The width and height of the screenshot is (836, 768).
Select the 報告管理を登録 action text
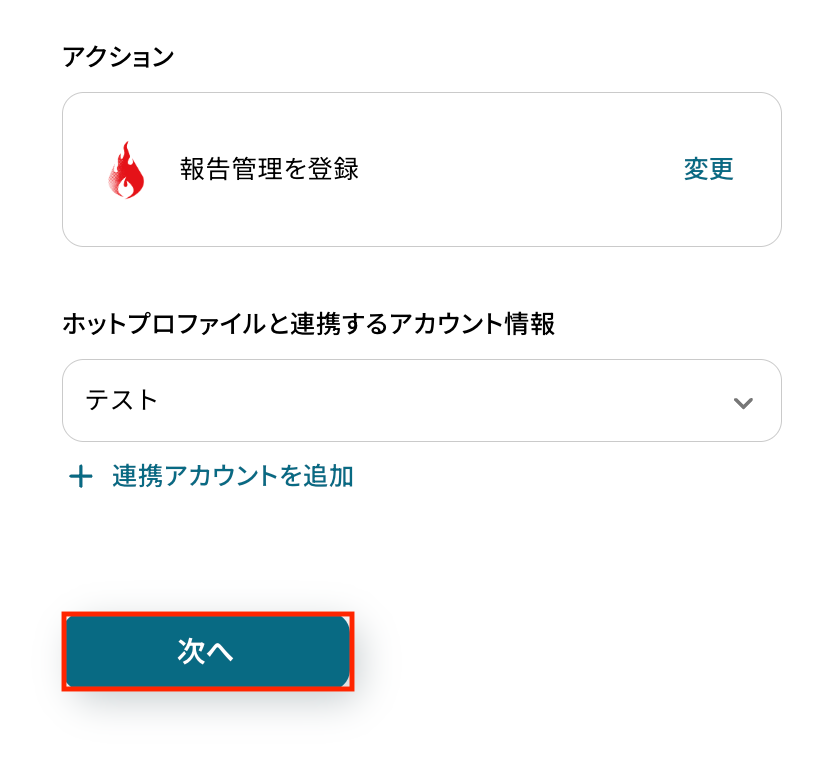pos(269,169)
